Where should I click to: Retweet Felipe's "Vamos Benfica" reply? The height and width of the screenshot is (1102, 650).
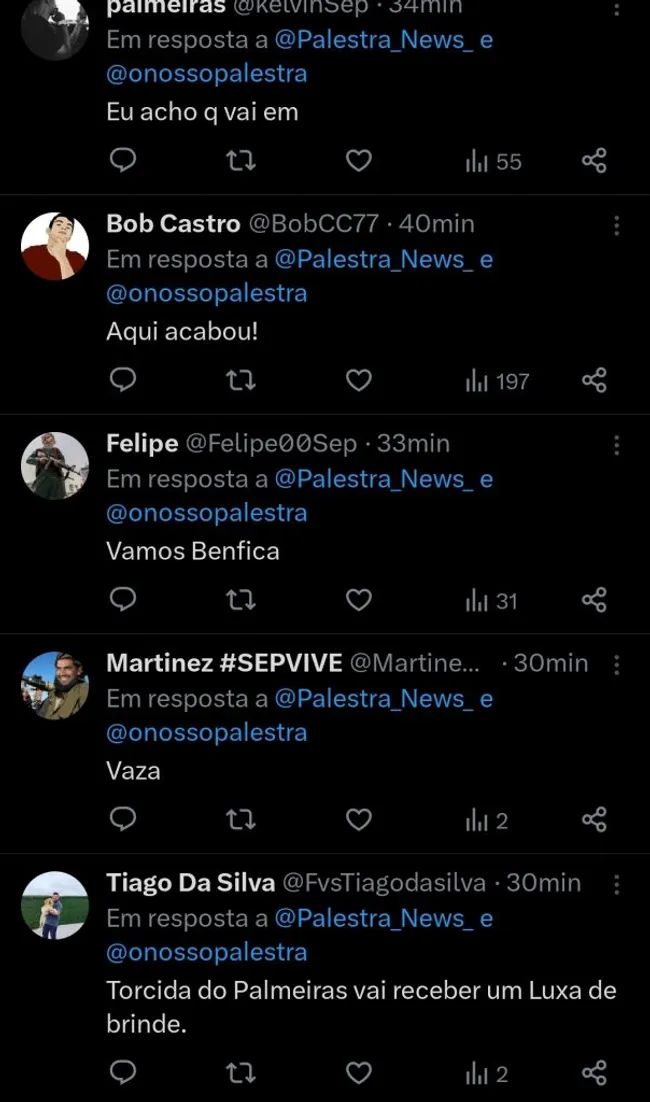(x=240, y=600)
